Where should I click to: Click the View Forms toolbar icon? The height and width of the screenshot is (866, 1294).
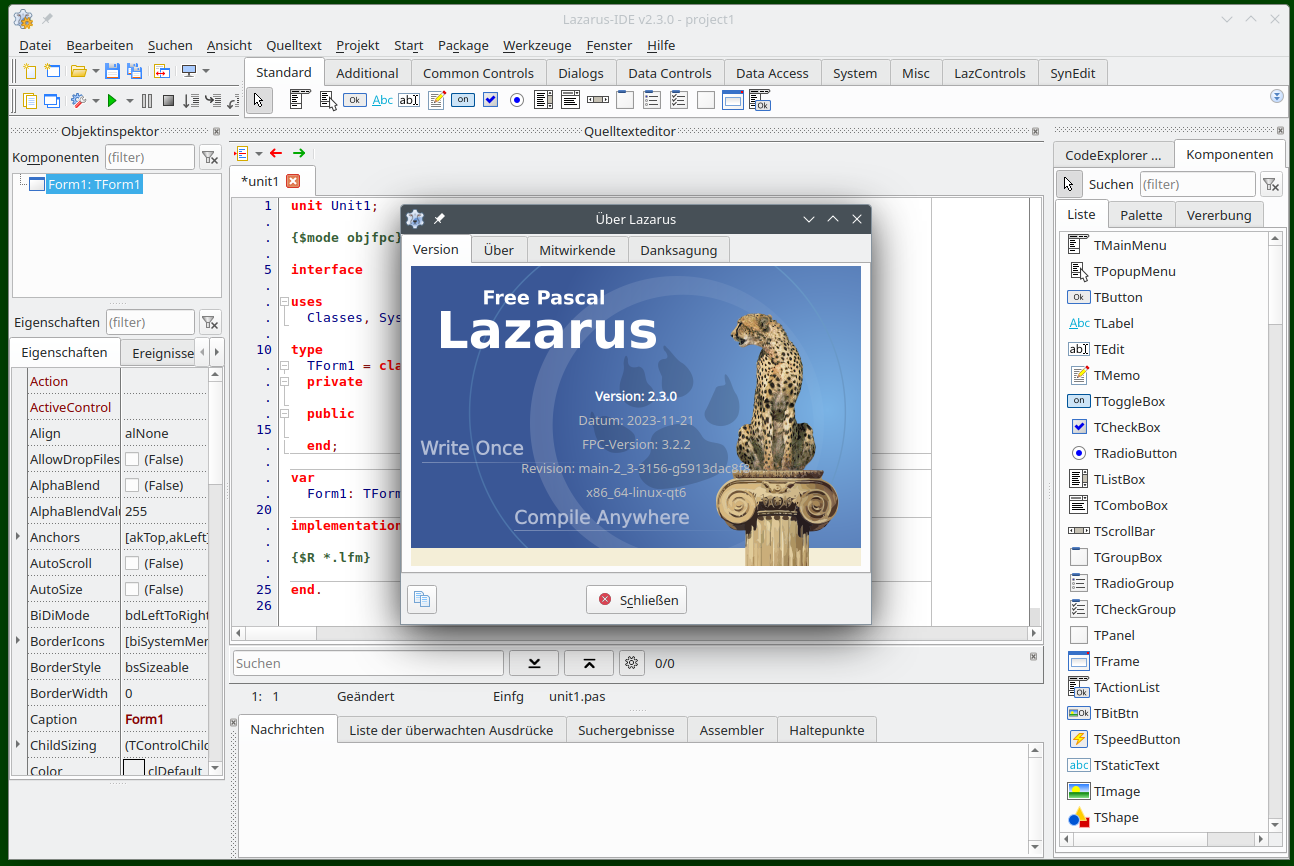[x=52, y=101]
